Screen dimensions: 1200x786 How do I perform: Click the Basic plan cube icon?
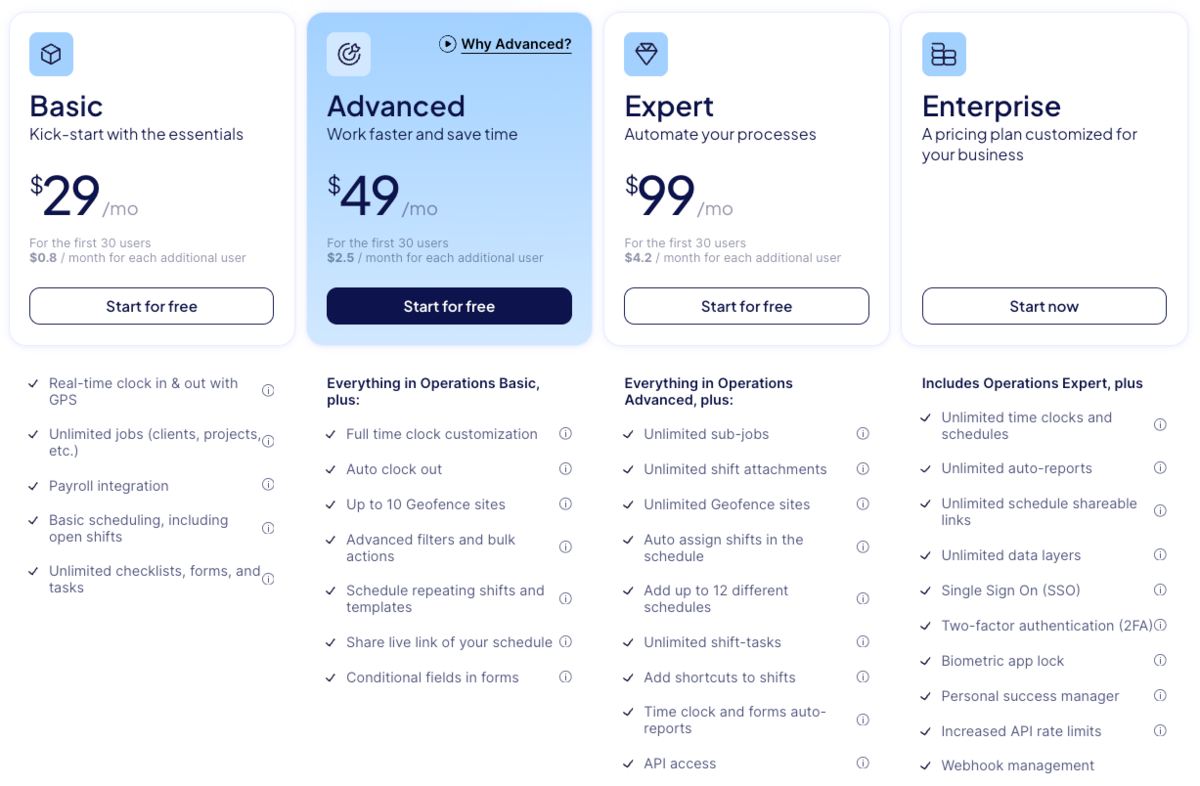pos(51,54)
